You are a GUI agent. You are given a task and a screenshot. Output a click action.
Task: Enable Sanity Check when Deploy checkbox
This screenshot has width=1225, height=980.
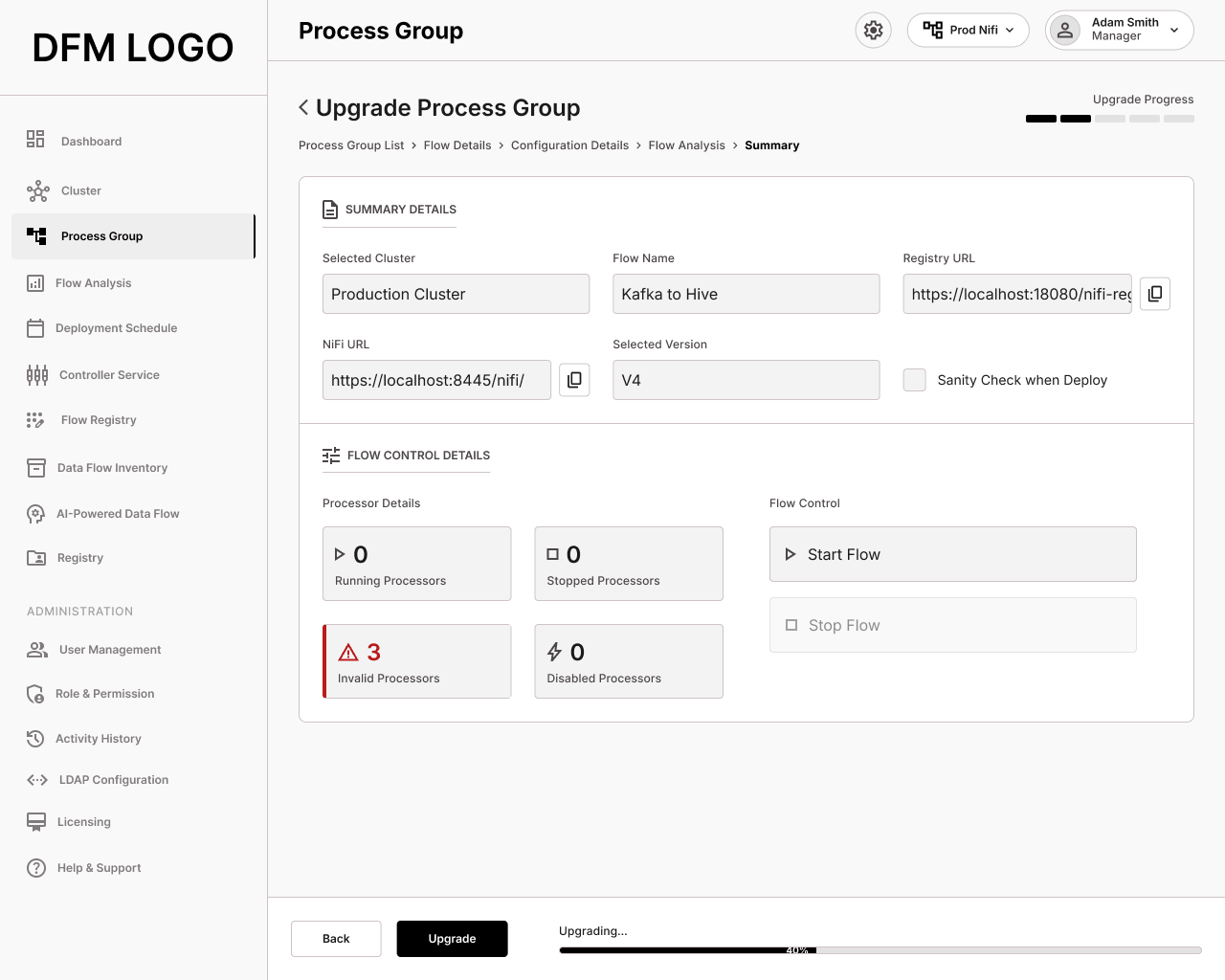[x=915, y=380]
